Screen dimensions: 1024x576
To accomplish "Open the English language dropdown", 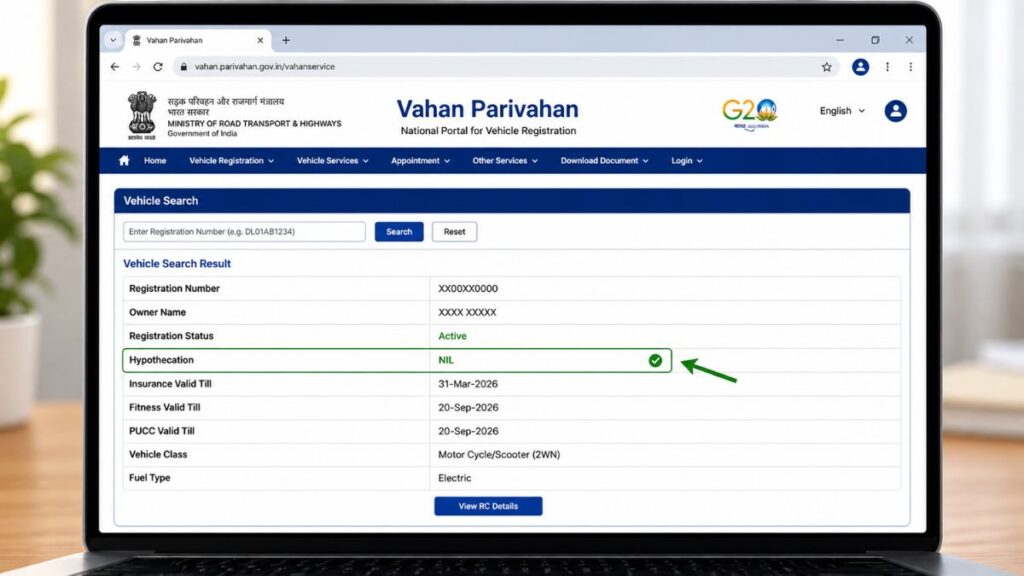I will point(842,111).
